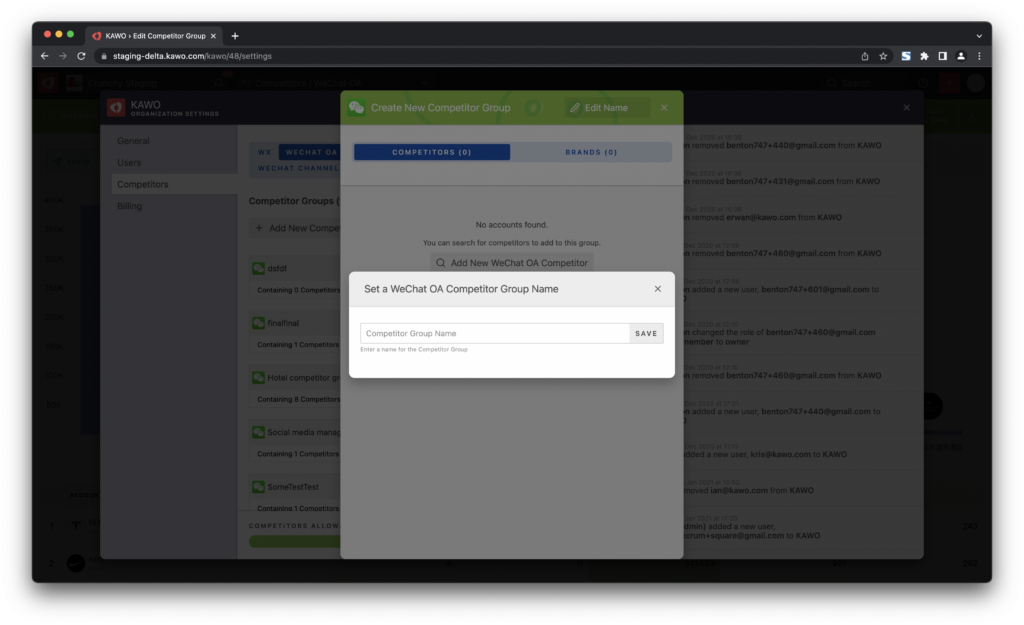
Task: Click the padlock site info icon
Action: (x=104, y=56)
